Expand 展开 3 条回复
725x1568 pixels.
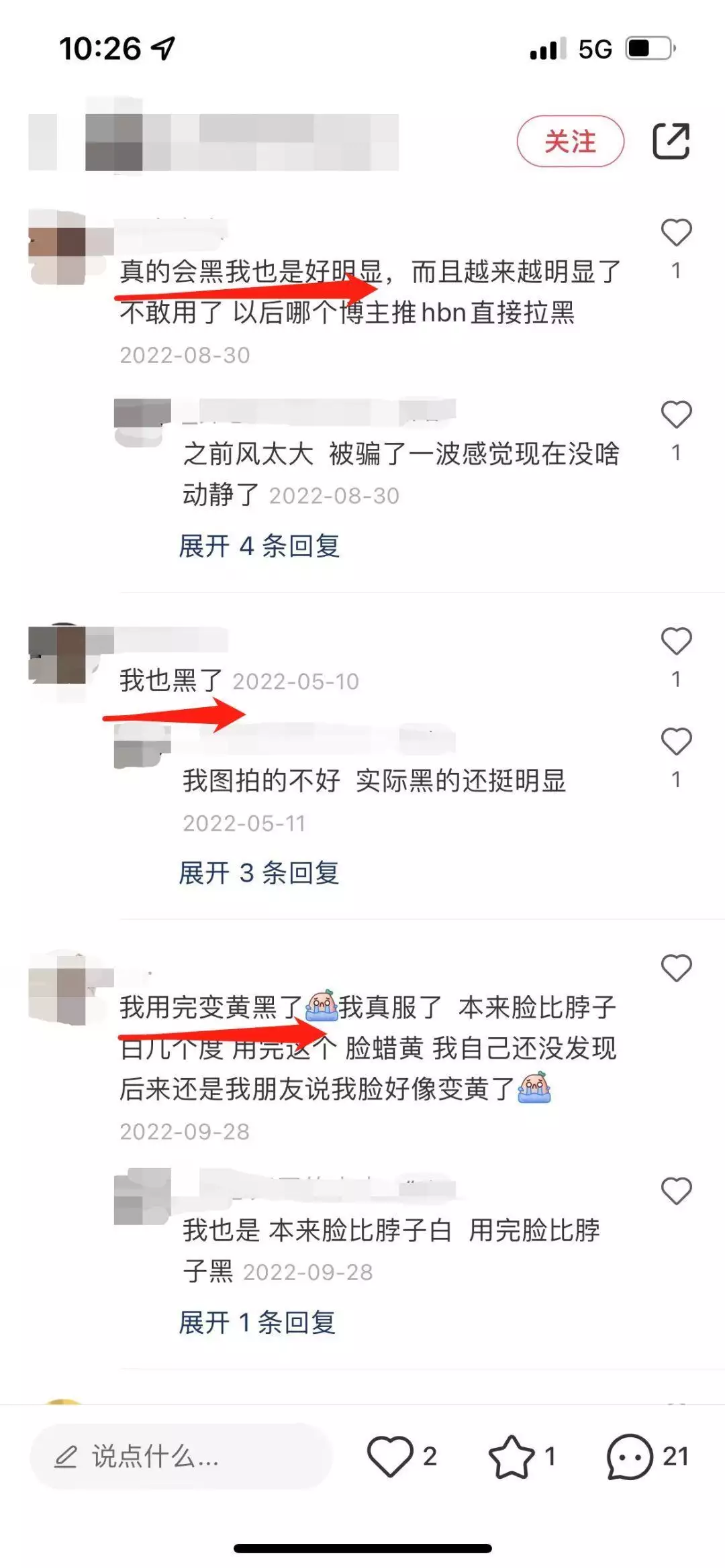(259, 872)
